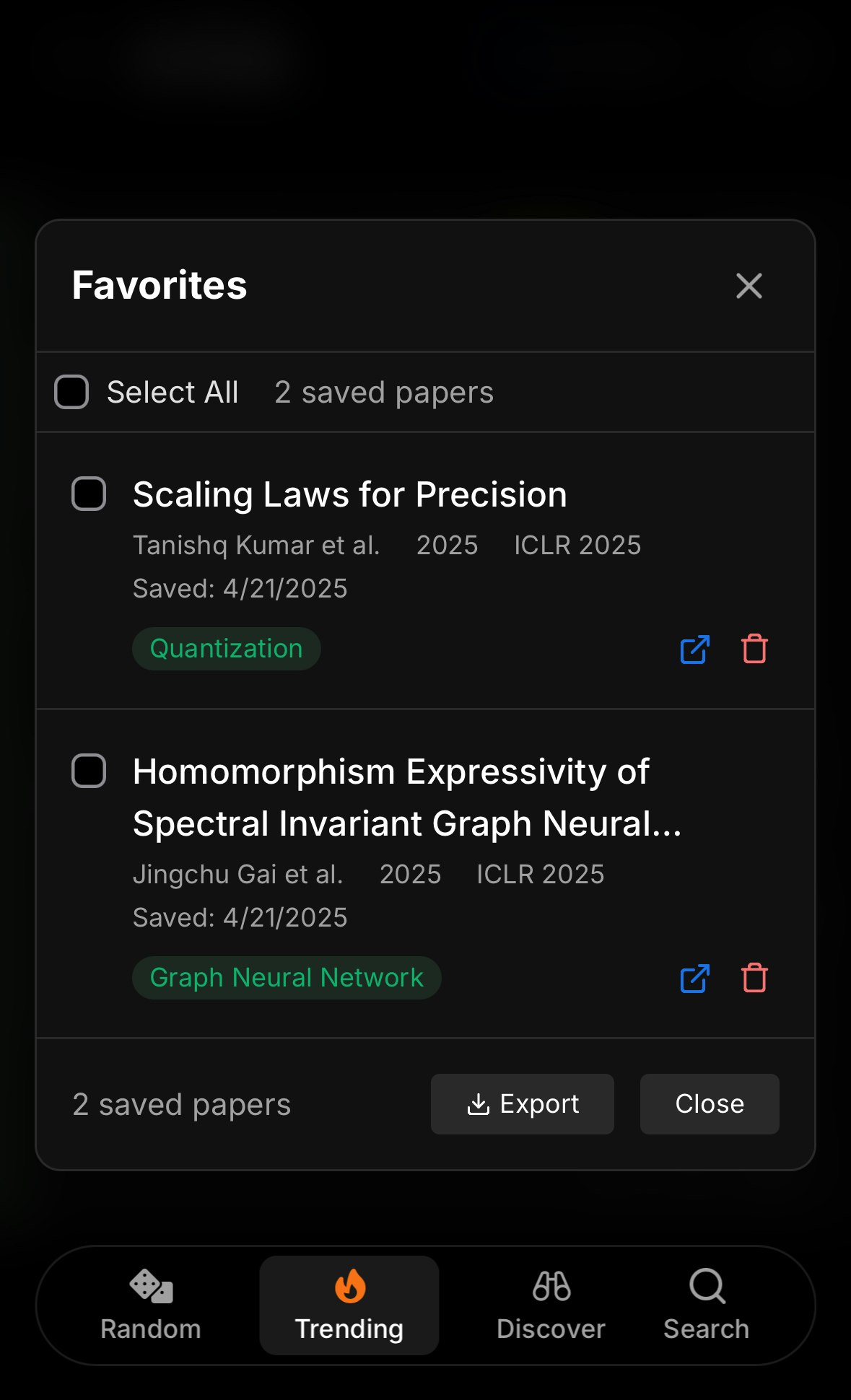The height and width of the screenshot is (1400, 851).
Task: Click the Quantization tag
Action: pyautogui.click(x=226, y=649)
